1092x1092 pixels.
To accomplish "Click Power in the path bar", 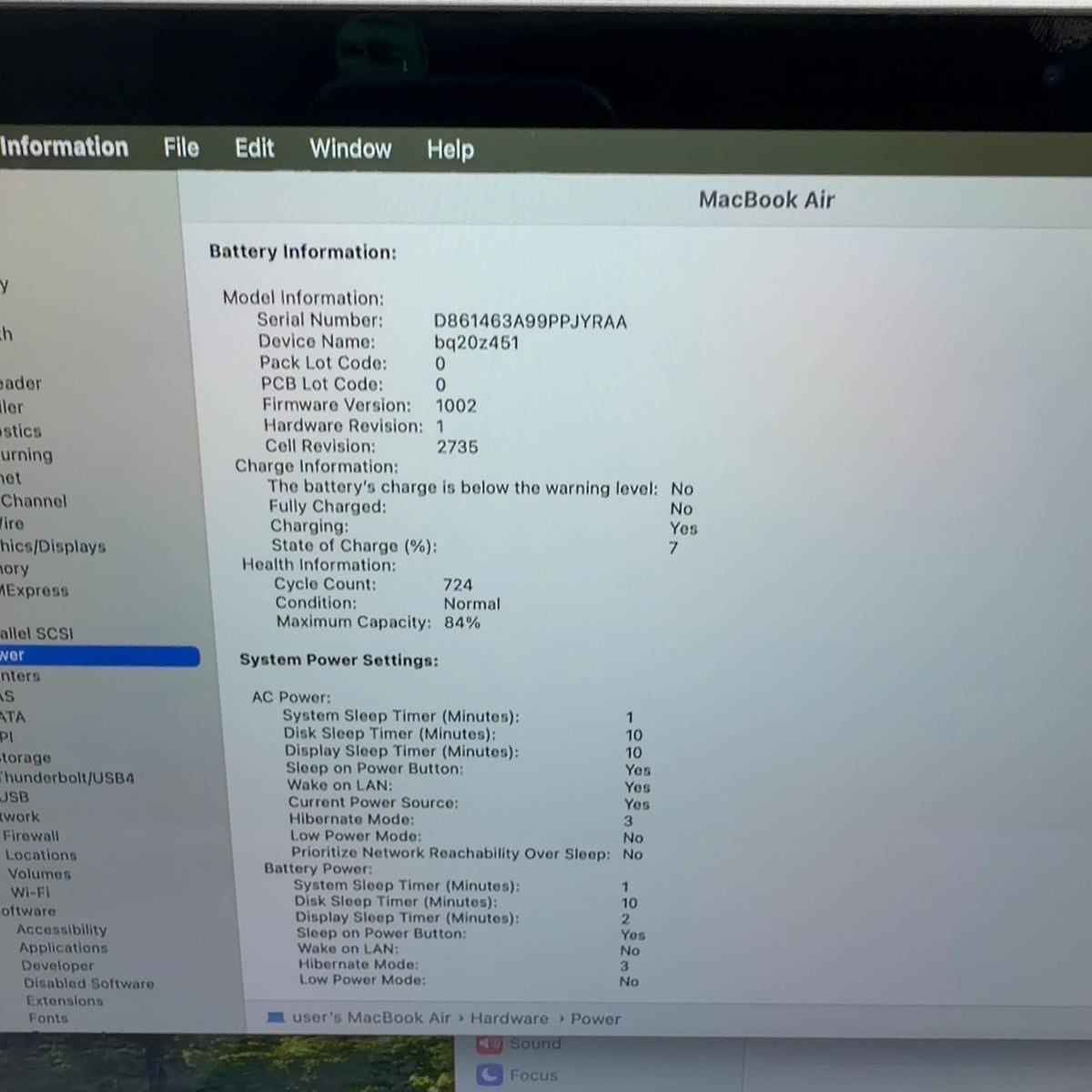I will coord(596,1019).
